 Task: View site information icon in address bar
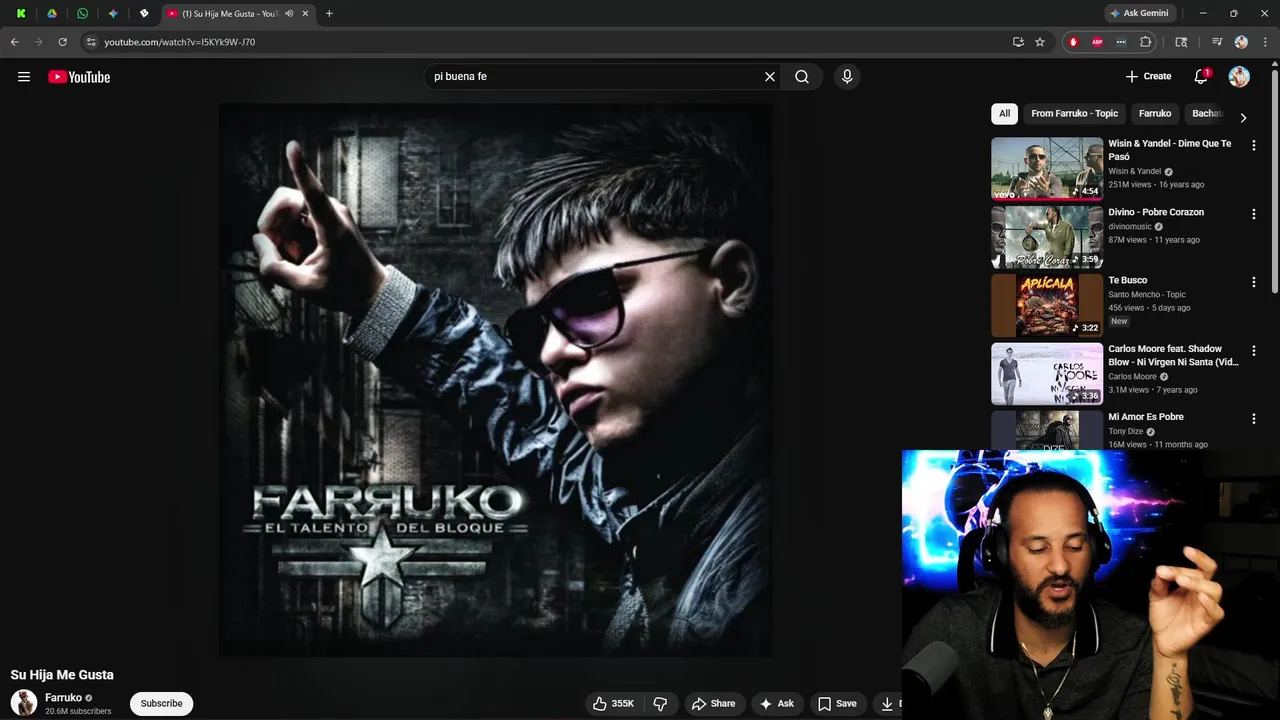tap(91, 42)
